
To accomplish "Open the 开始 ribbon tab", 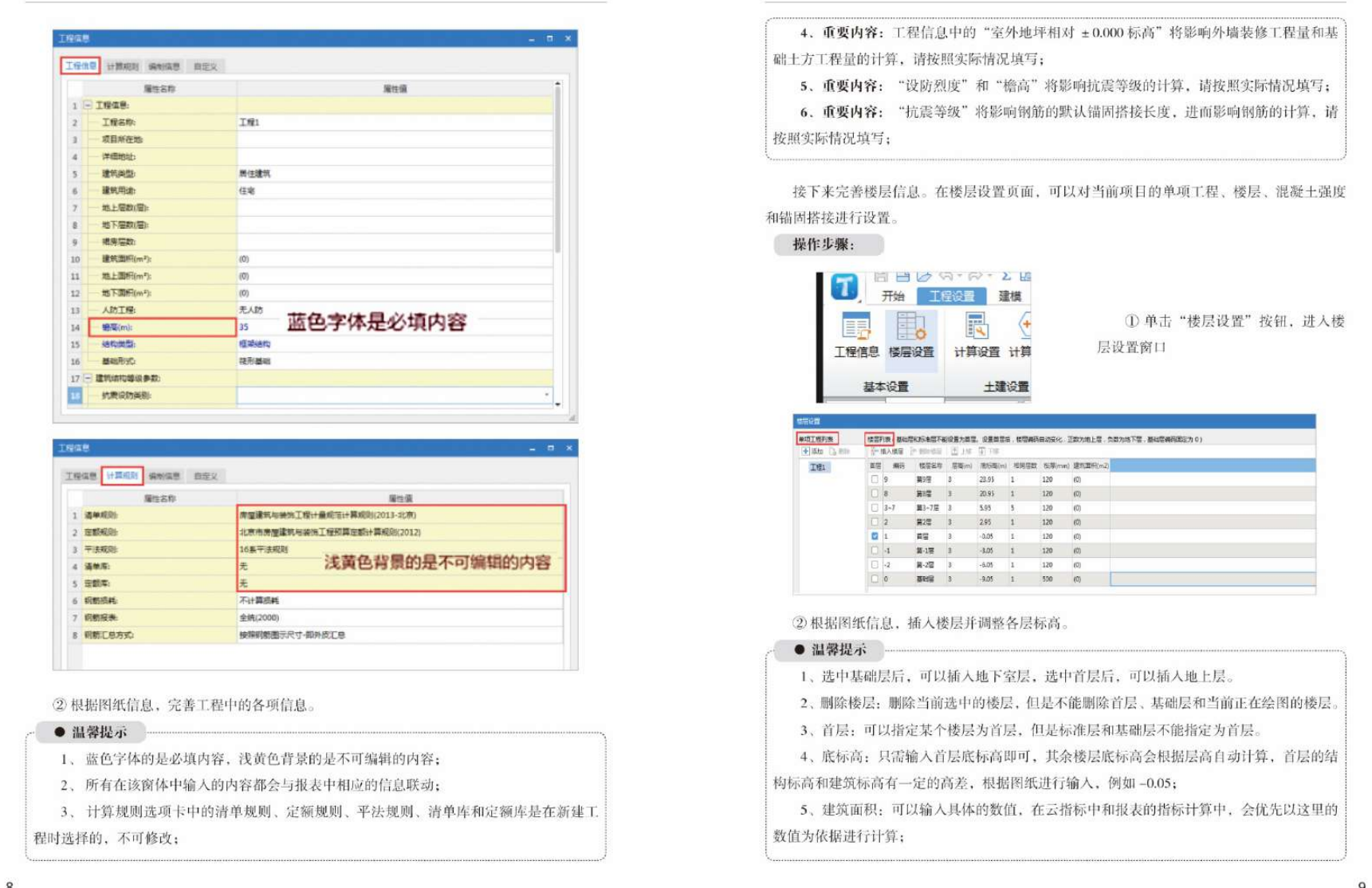I will pyautogui.click(x=893, y=296).
